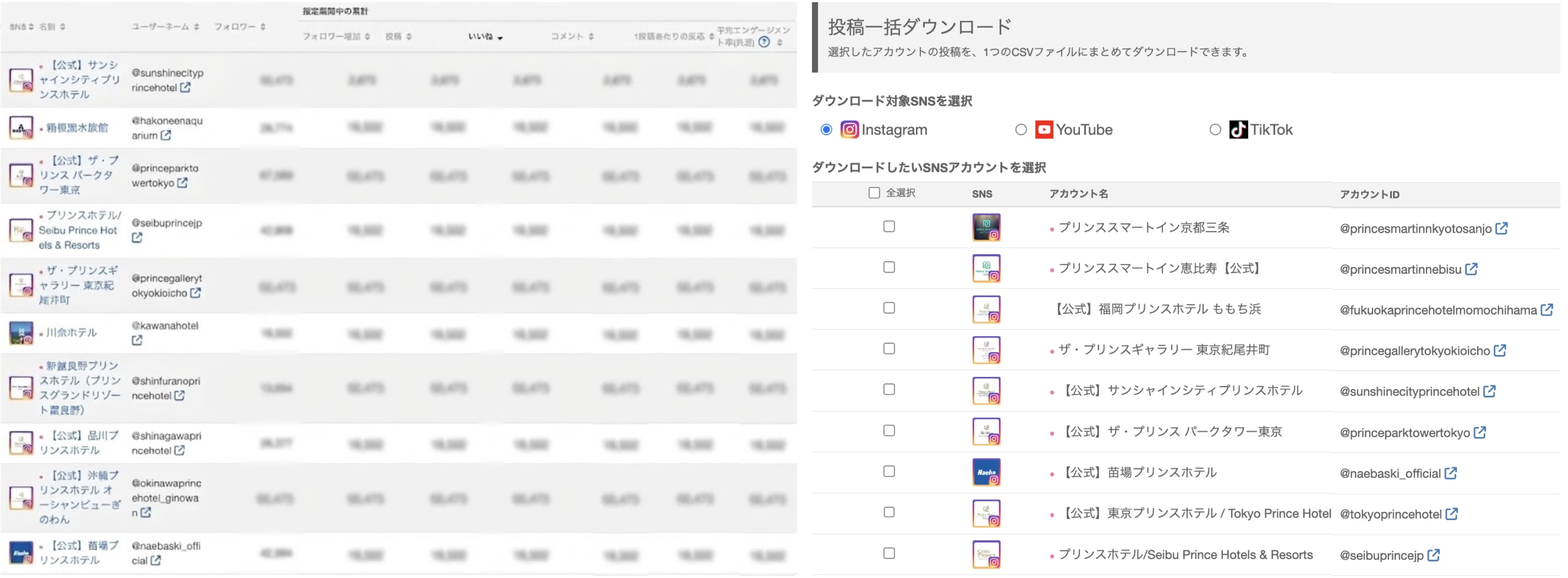Sort ranking table by 1投稿あたりの反応 column
The image size is (1568, 578).
(674, 37)
